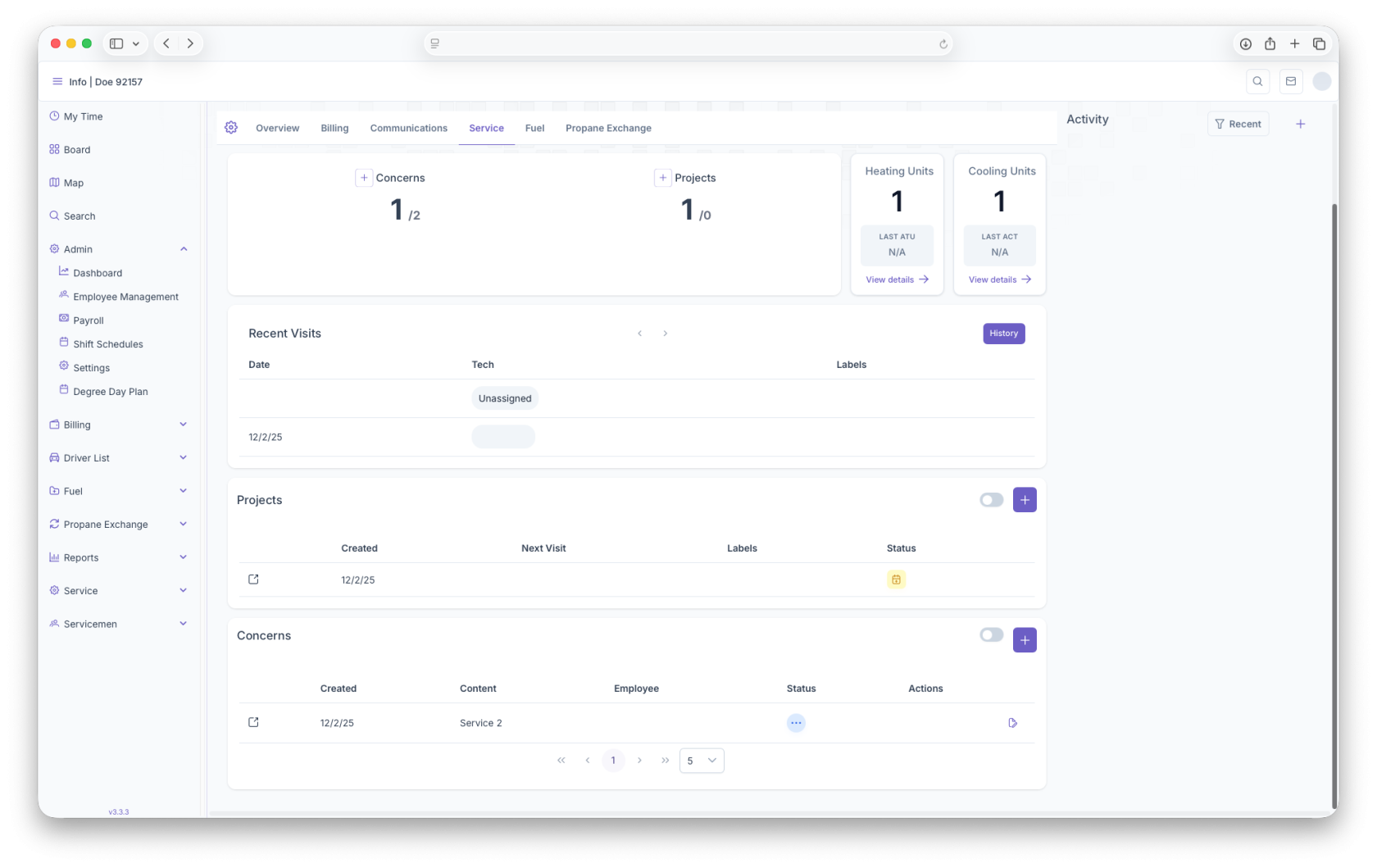Click the yellow project status icon
This screenshot has width=1377, height=868.
tap(896, 579)
